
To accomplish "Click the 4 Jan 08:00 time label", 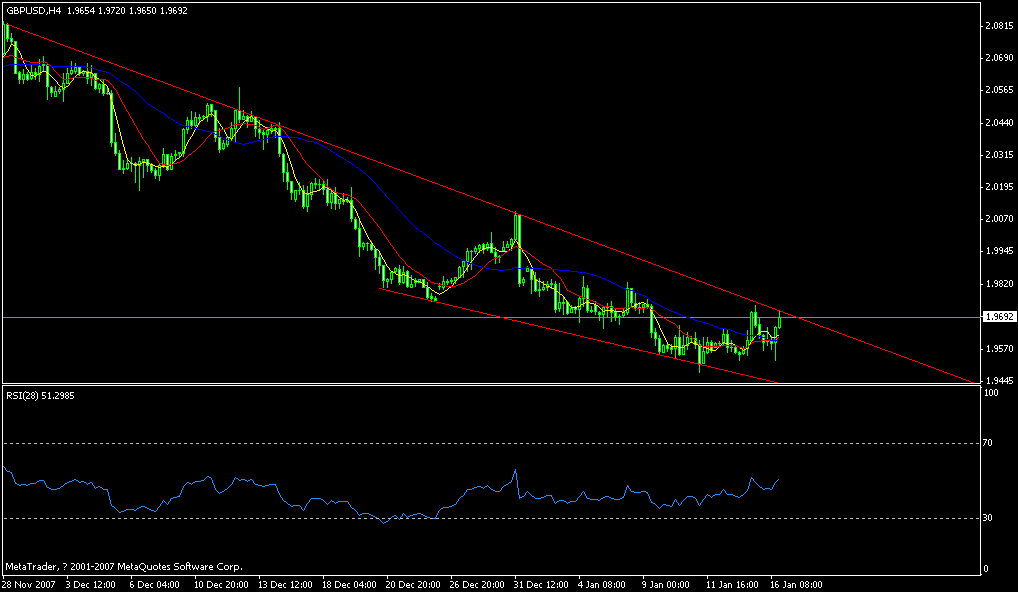I will [602, 585].
